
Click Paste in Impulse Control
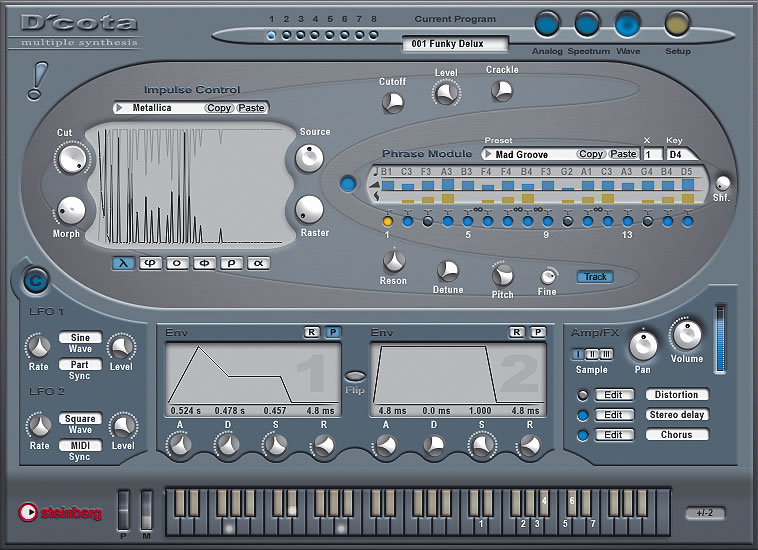(251, 108)
